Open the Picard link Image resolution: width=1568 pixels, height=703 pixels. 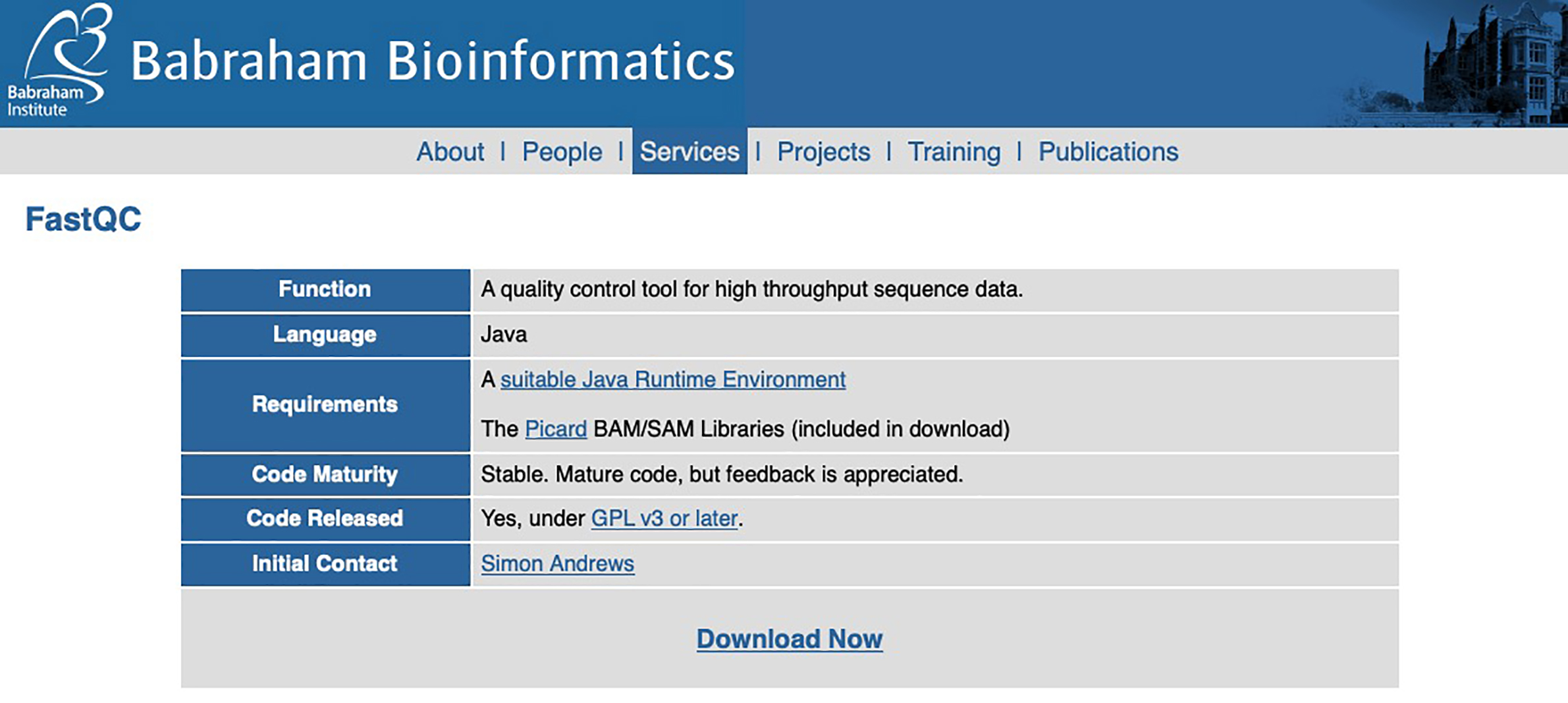pyautogui.click(x=556, y=429)
